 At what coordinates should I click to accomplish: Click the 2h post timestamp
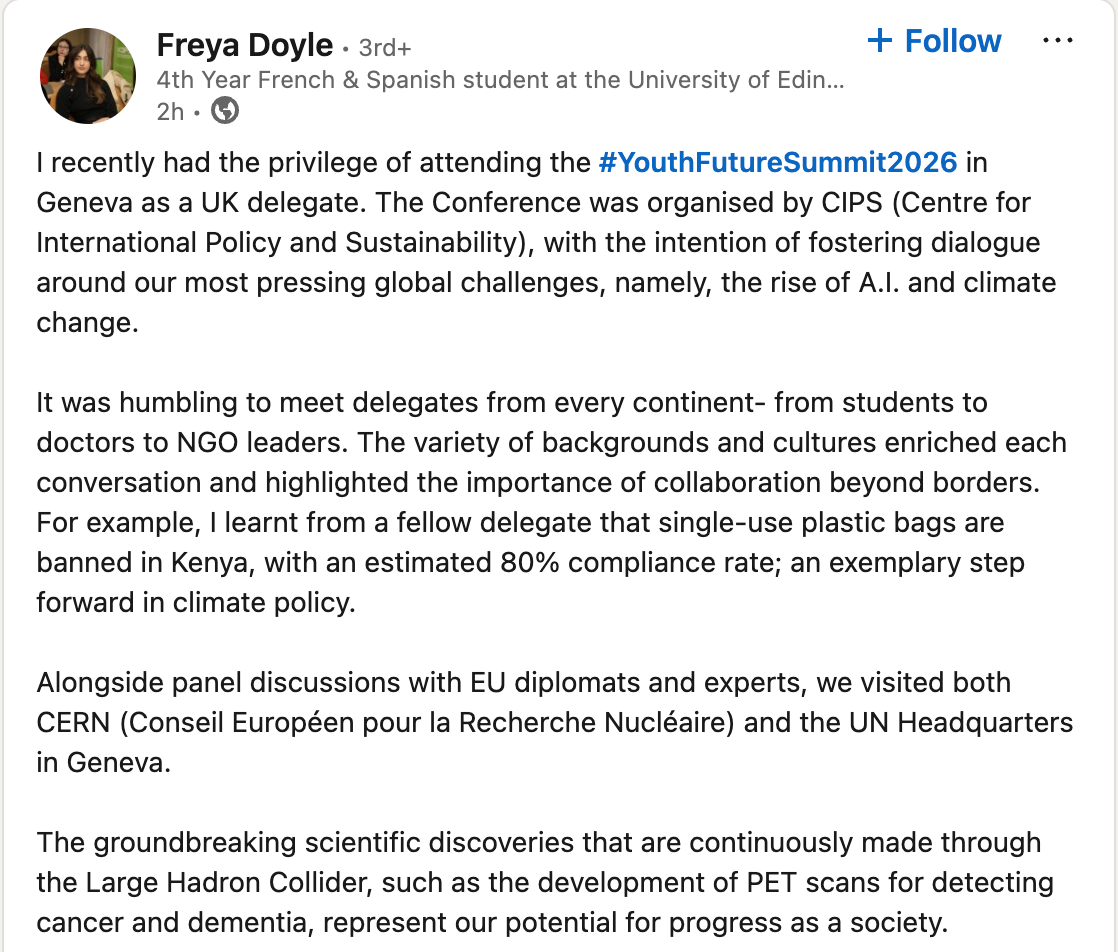[x=170, y=112]
